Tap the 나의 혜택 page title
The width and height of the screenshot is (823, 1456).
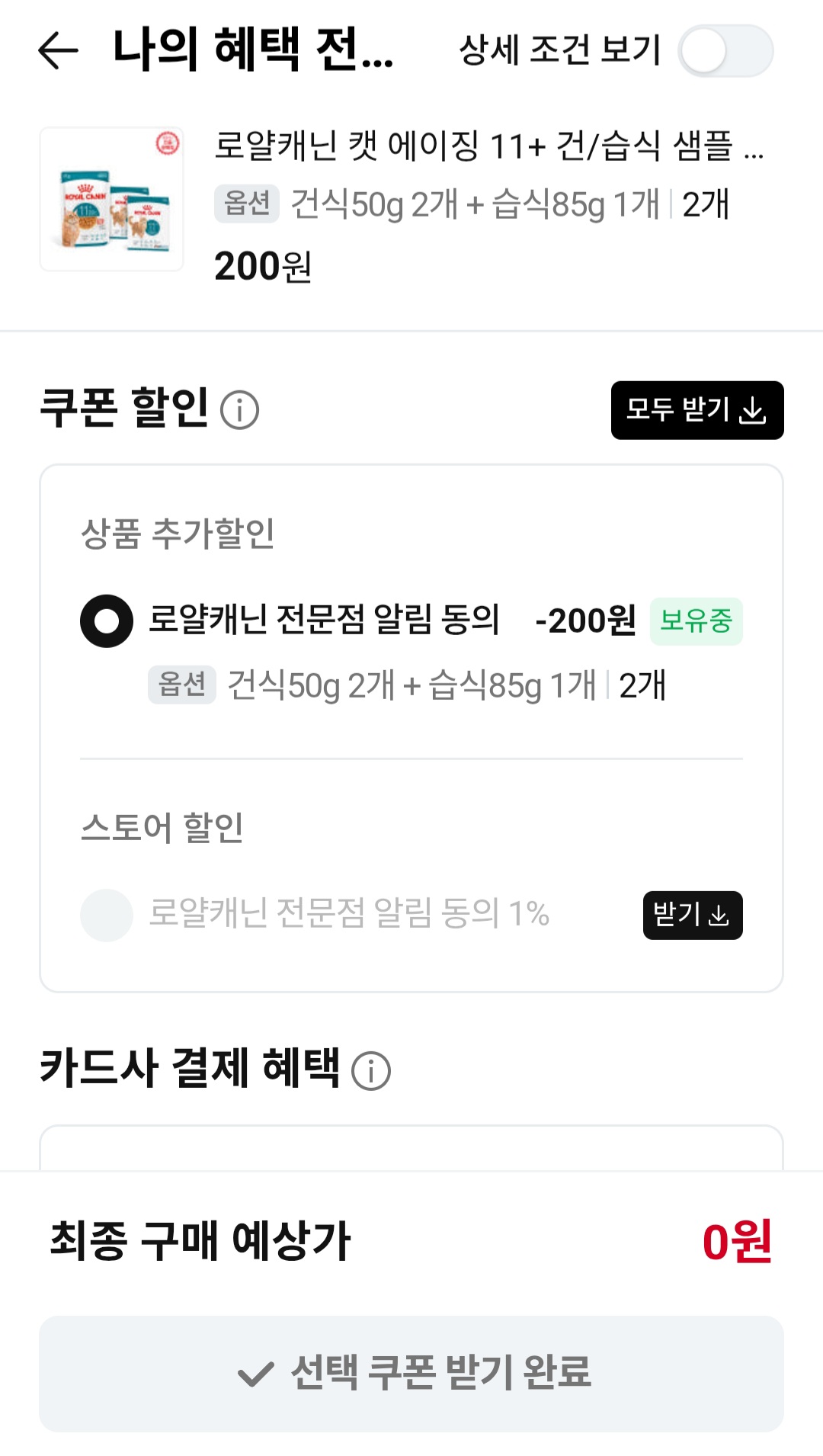pyautogui.click(x=253, y=50)
